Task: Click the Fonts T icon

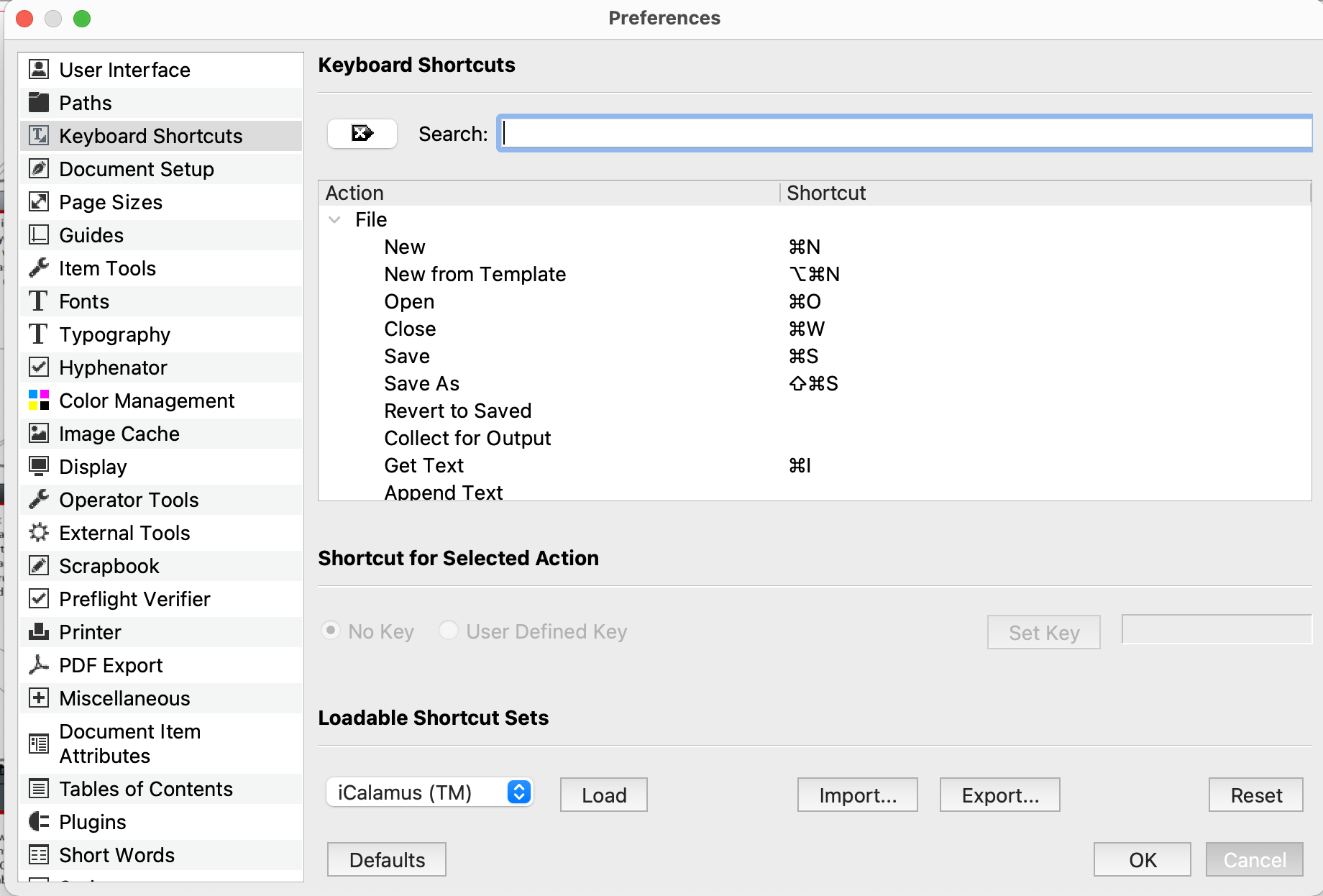Action: 39,301
